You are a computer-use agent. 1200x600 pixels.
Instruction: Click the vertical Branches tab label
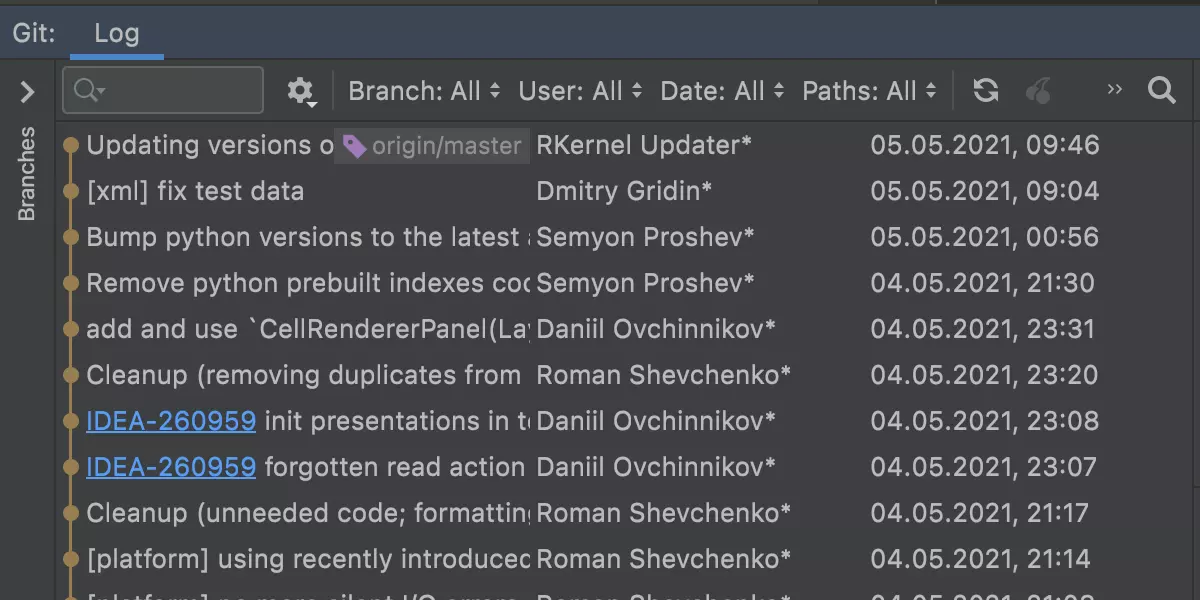27,174
